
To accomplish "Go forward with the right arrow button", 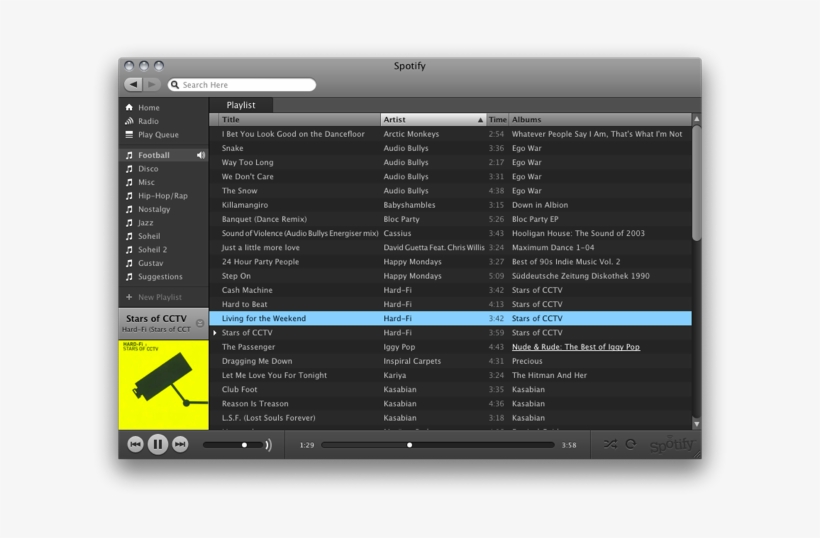I will coord(152,84).
